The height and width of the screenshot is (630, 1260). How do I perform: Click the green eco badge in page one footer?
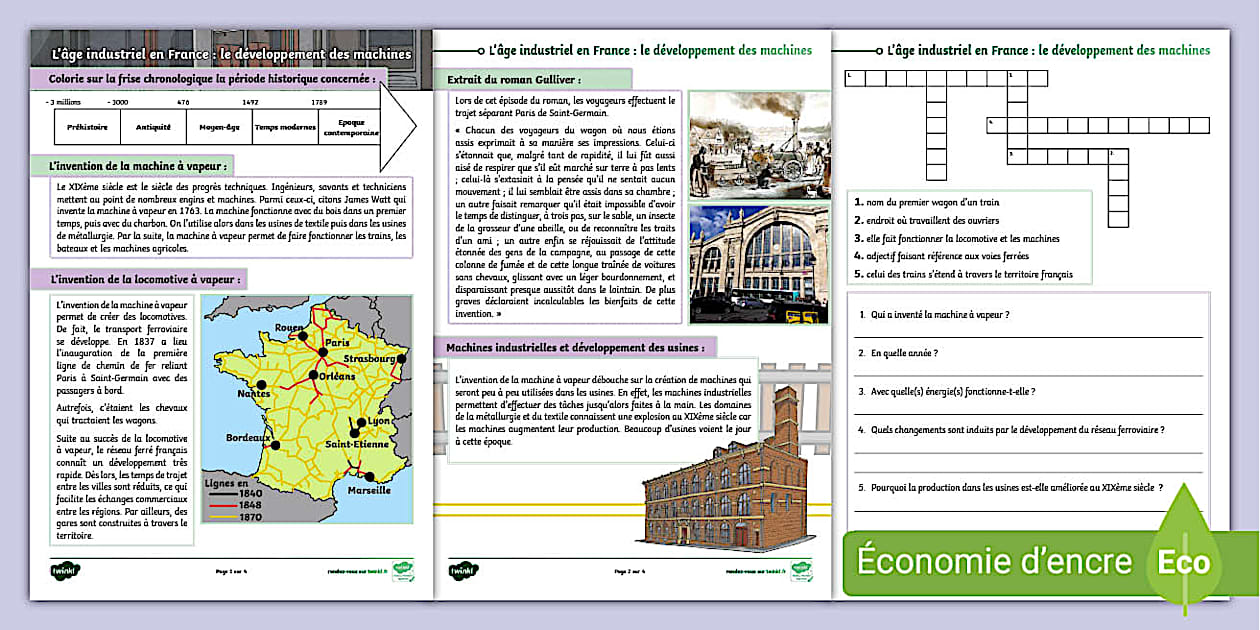[404, 570]
